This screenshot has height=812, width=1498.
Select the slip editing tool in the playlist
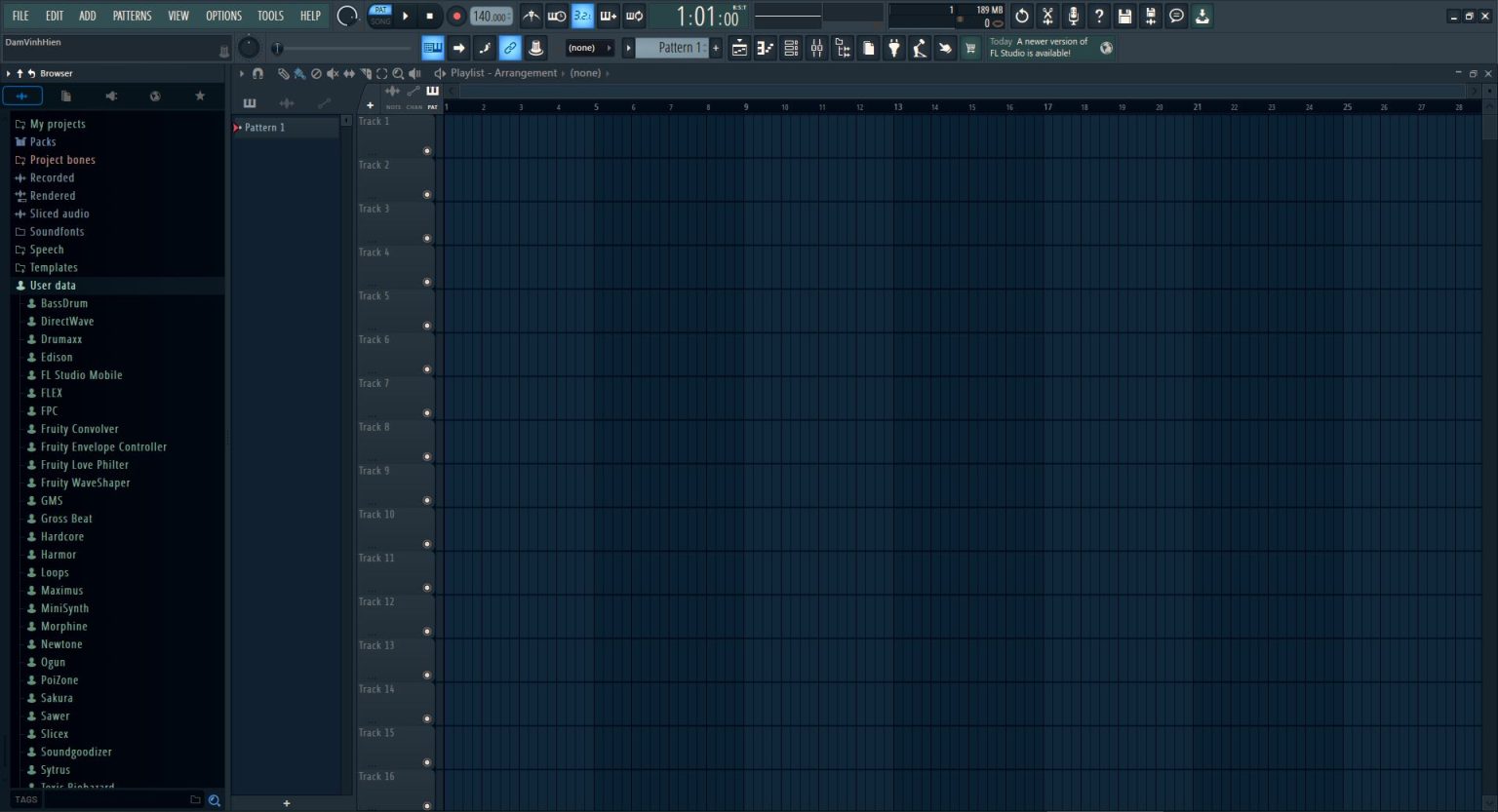pyautogui.click(x=349, y=73)
